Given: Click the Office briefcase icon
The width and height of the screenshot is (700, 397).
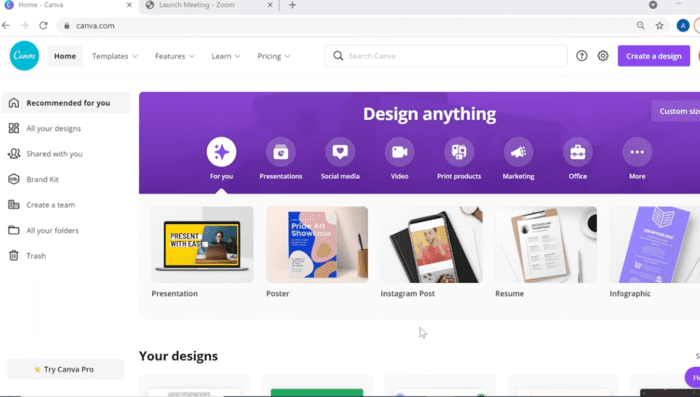Looking at the screenshot, I should click(x=577, y=152).
